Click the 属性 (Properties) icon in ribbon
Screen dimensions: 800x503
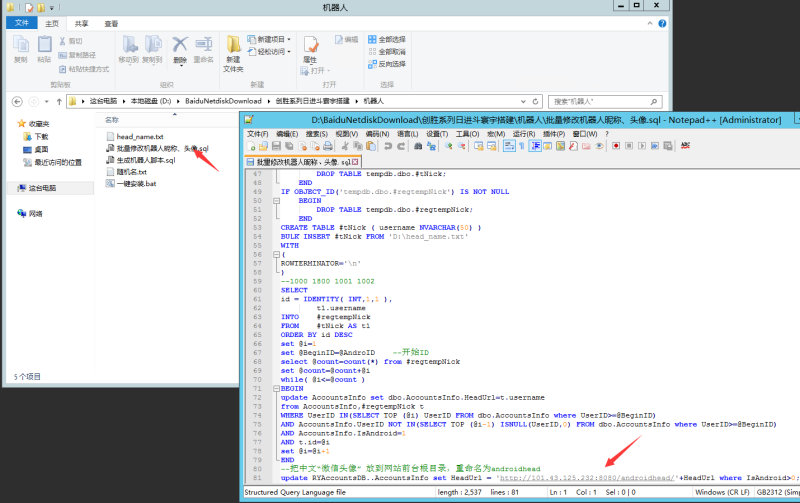coord(310,45)
